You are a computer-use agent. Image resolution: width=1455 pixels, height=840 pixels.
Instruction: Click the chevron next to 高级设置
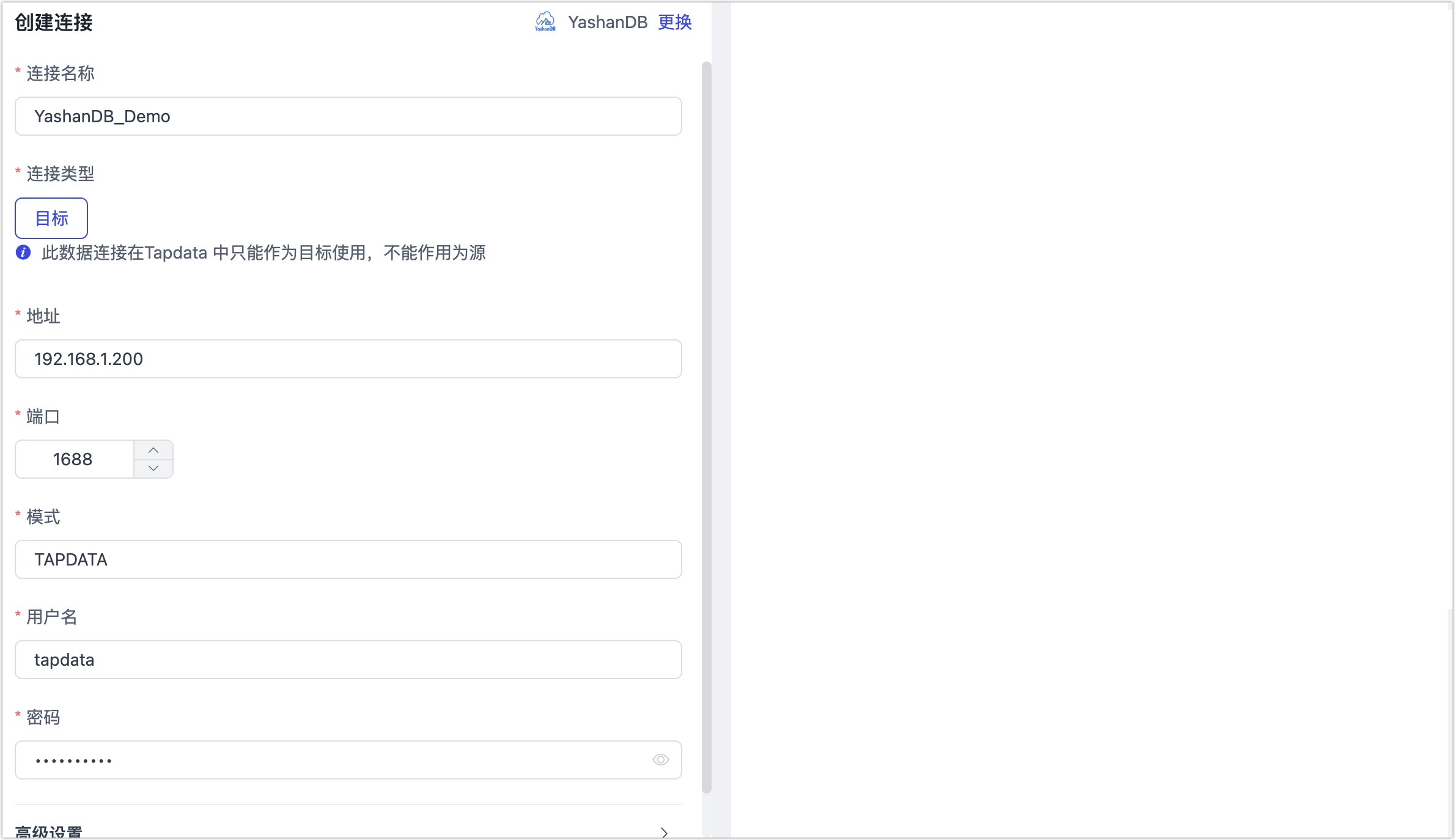pos(665,833)
